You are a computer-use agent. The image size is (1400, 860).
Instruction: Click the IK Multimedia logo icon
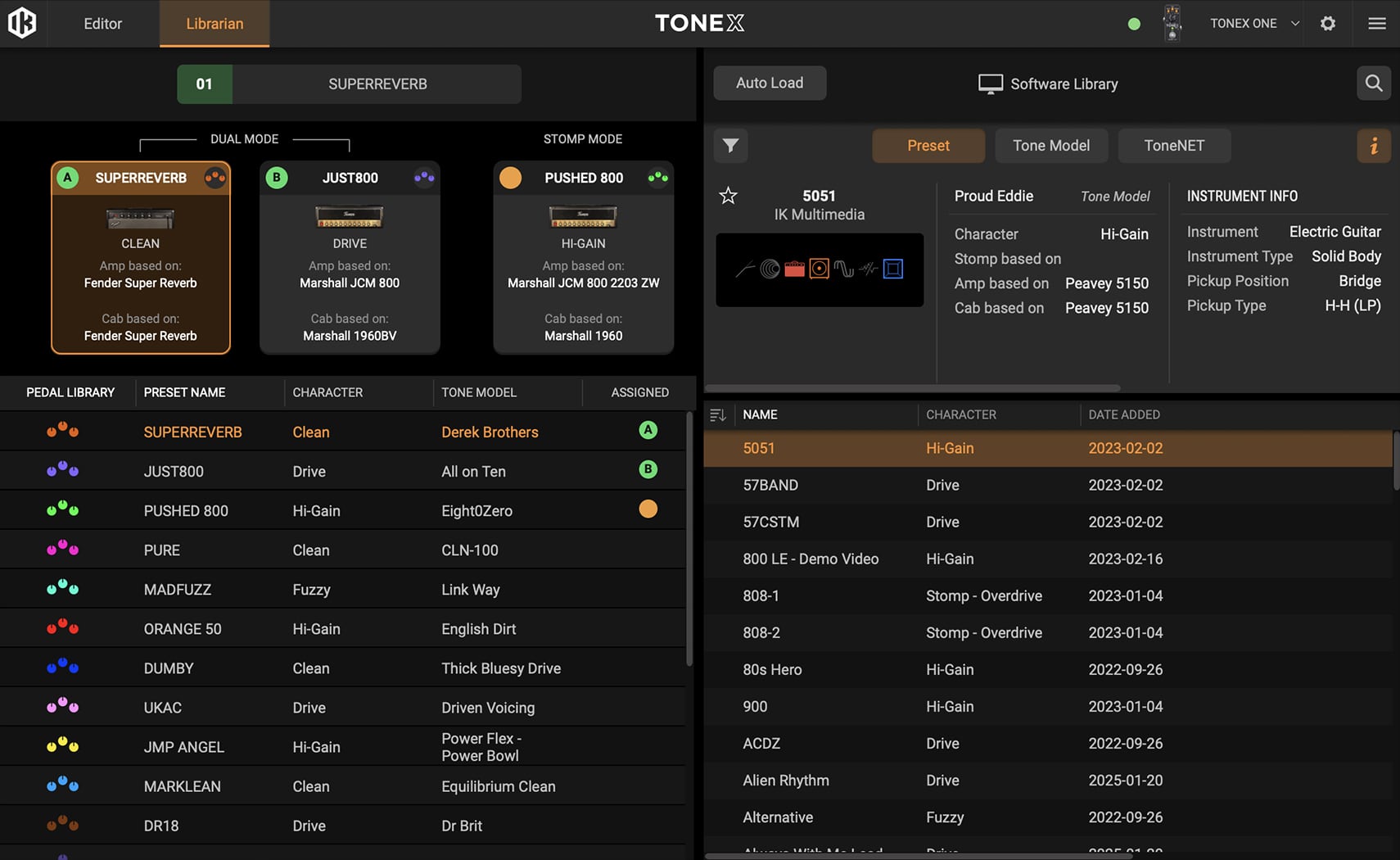tap(22, 23)
